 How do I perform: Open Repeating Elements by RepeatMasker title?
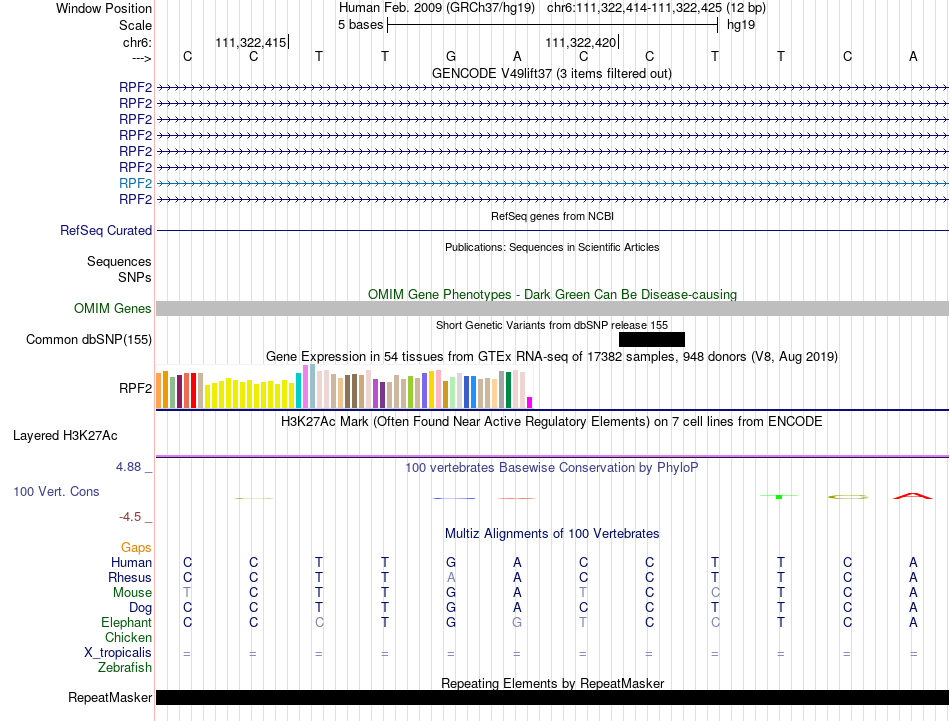pyautogui.click(x=552, y=683)
